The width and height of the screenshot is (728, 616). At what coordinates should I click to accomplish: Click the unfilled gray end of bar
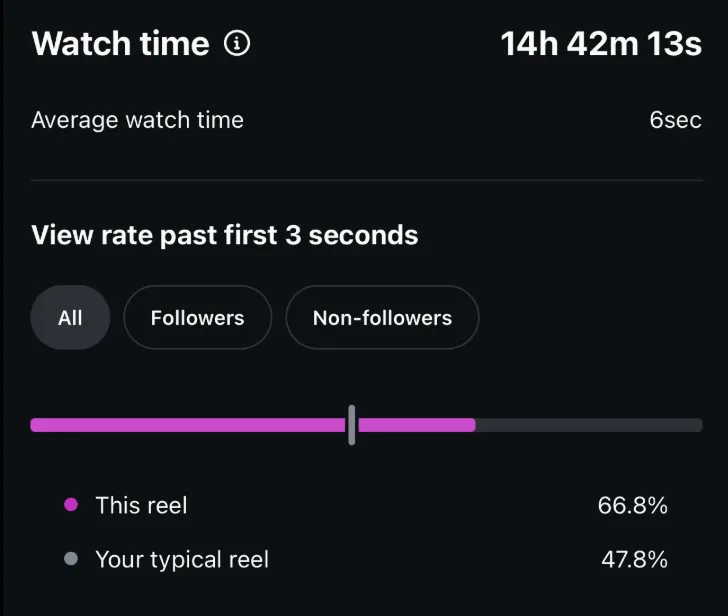590,425
